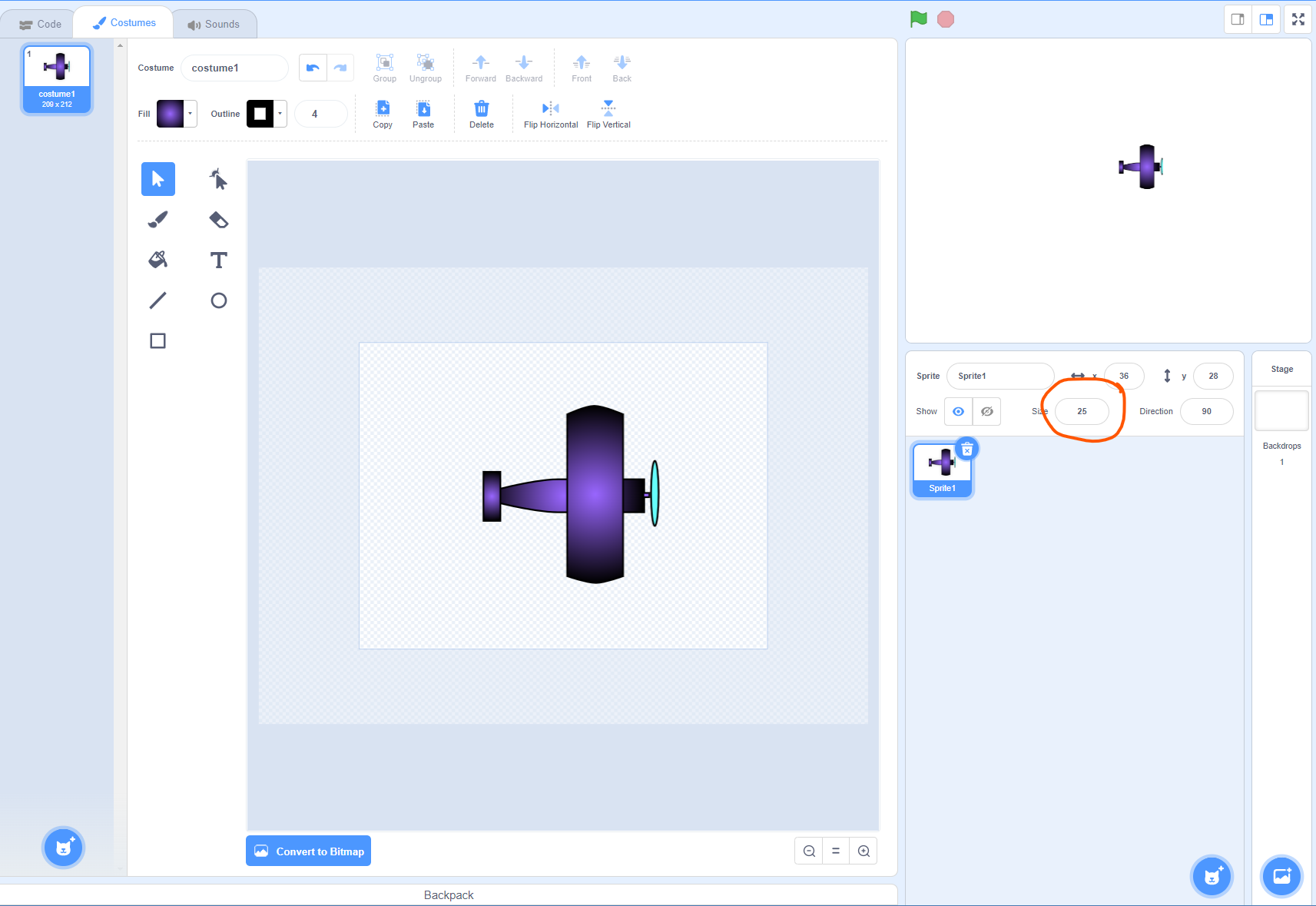Open the Outline color dropdown
Viewport: 1316px width, 906px height.
coord(280,114)
